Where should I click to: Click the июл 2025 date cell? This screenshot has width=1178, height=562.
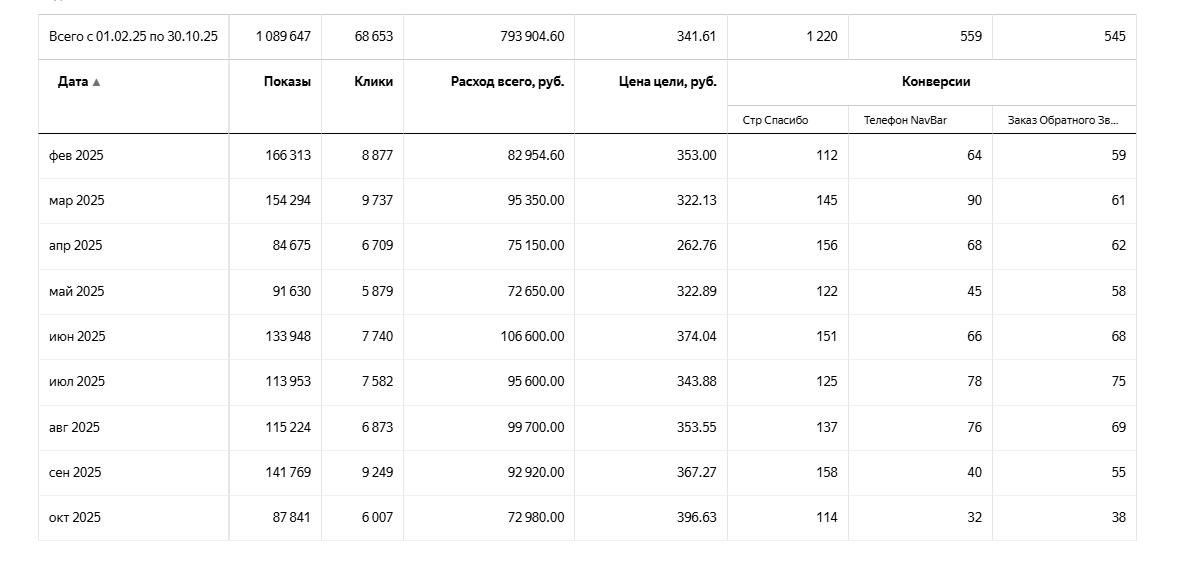point(77,382)
